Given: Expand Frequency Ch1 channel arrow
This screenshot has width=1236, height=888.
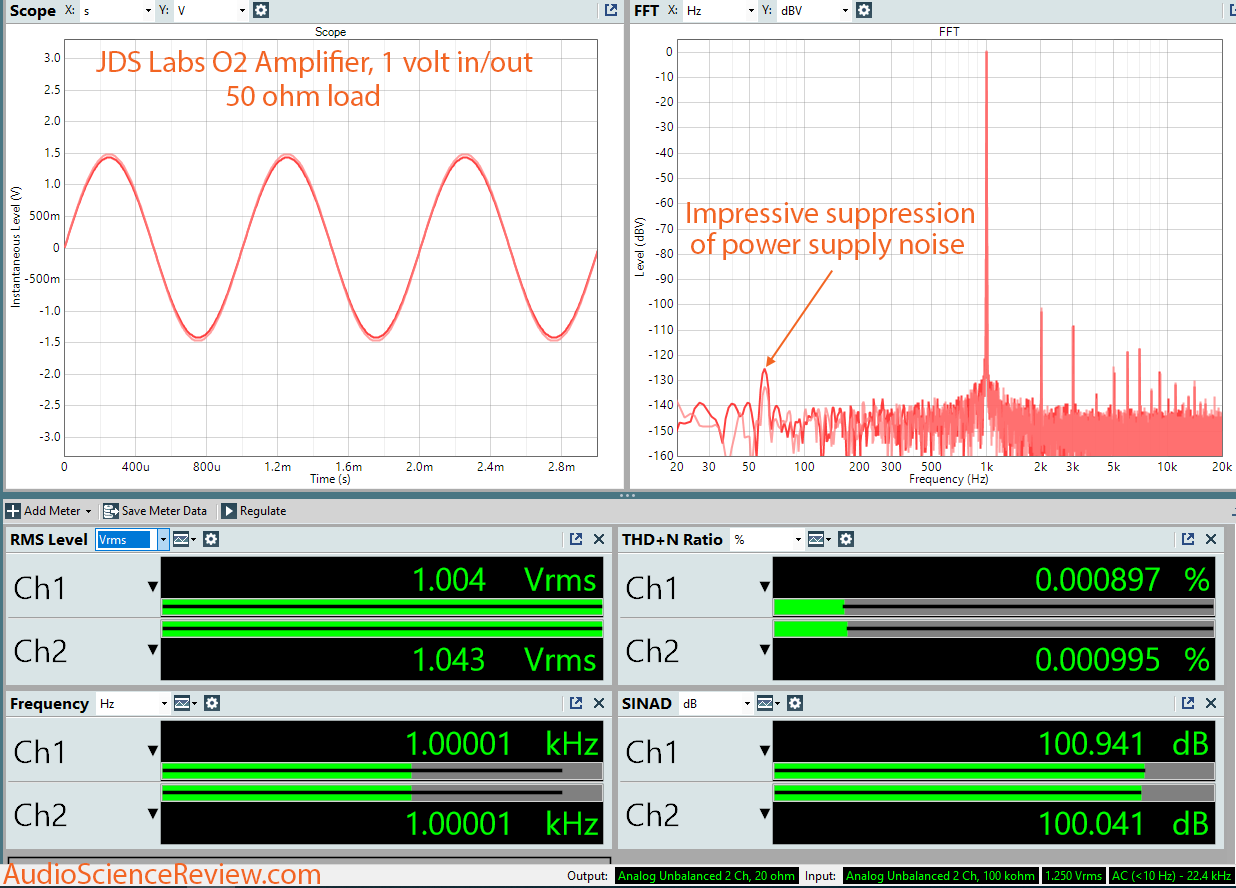Looking at the screenshot, I should [x=153, y=751].
